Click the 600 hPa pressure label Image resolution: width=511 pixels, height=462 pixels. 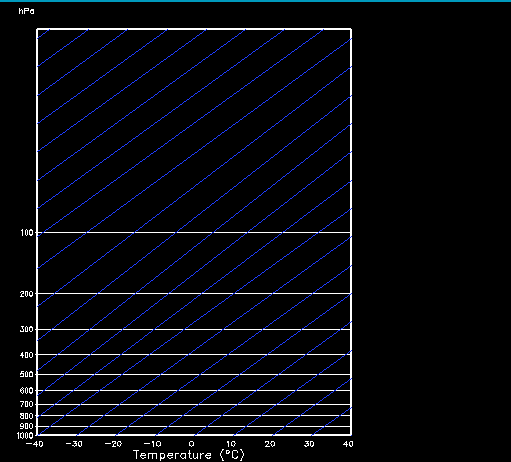[x=27, y=390]
